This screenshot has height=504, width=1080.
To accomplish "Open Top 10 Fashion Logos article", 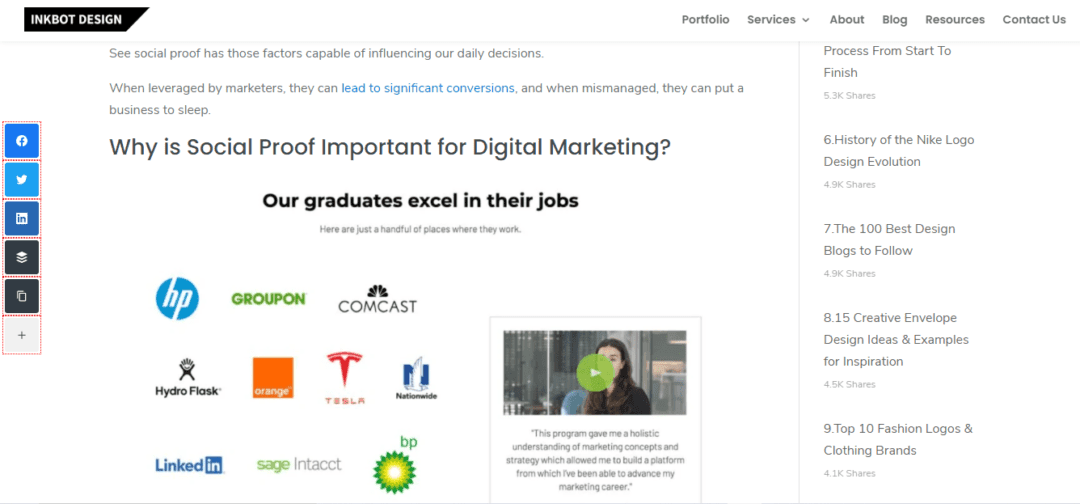I will pyautogui.click(x=897, y=439).
